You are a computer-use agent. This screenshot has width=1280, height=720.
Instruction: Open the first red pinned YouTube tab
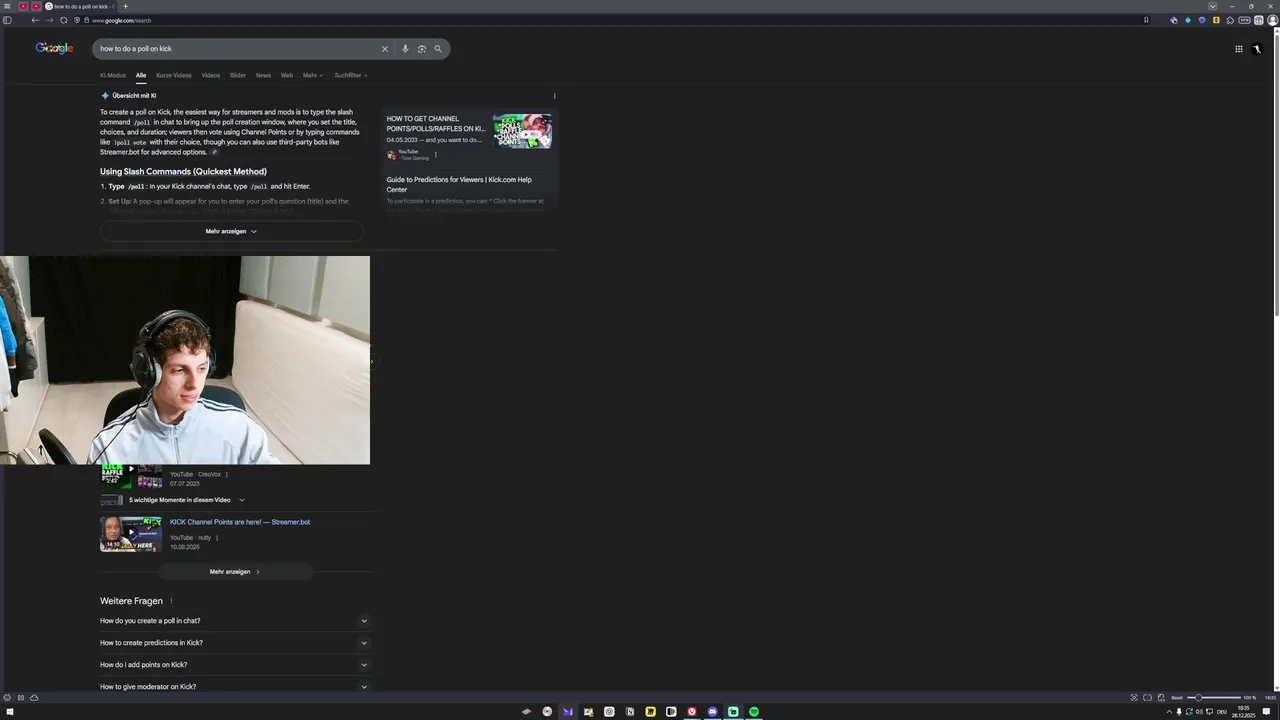tap(23, 6)
